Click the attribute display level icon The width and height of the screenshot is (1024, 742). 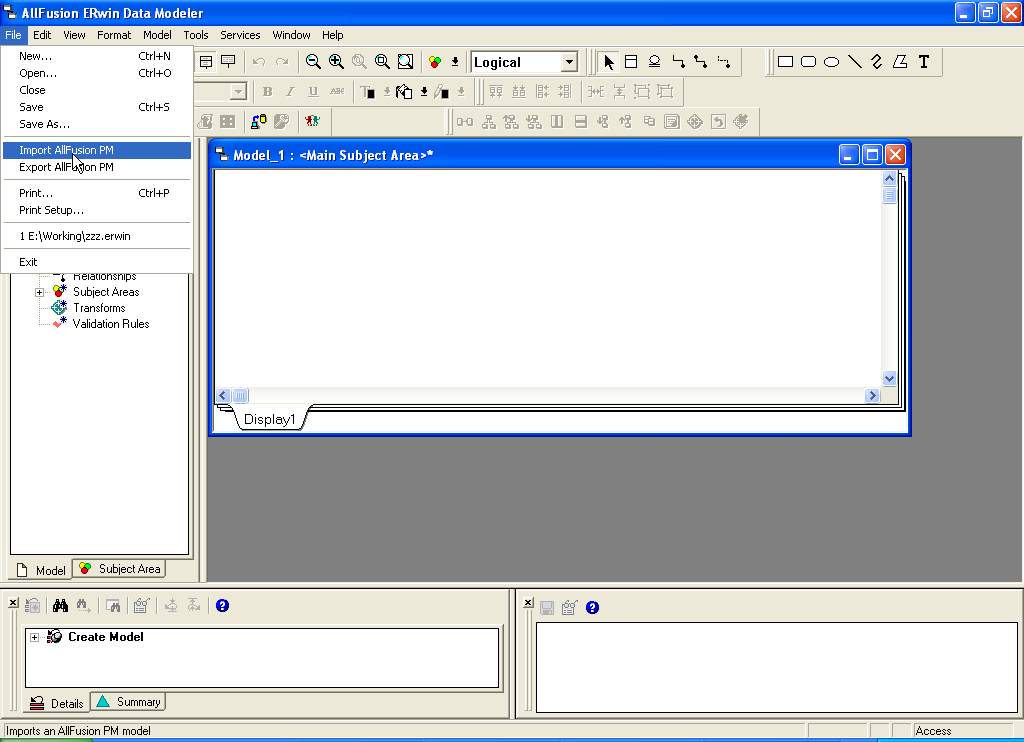tap(206, 62)
